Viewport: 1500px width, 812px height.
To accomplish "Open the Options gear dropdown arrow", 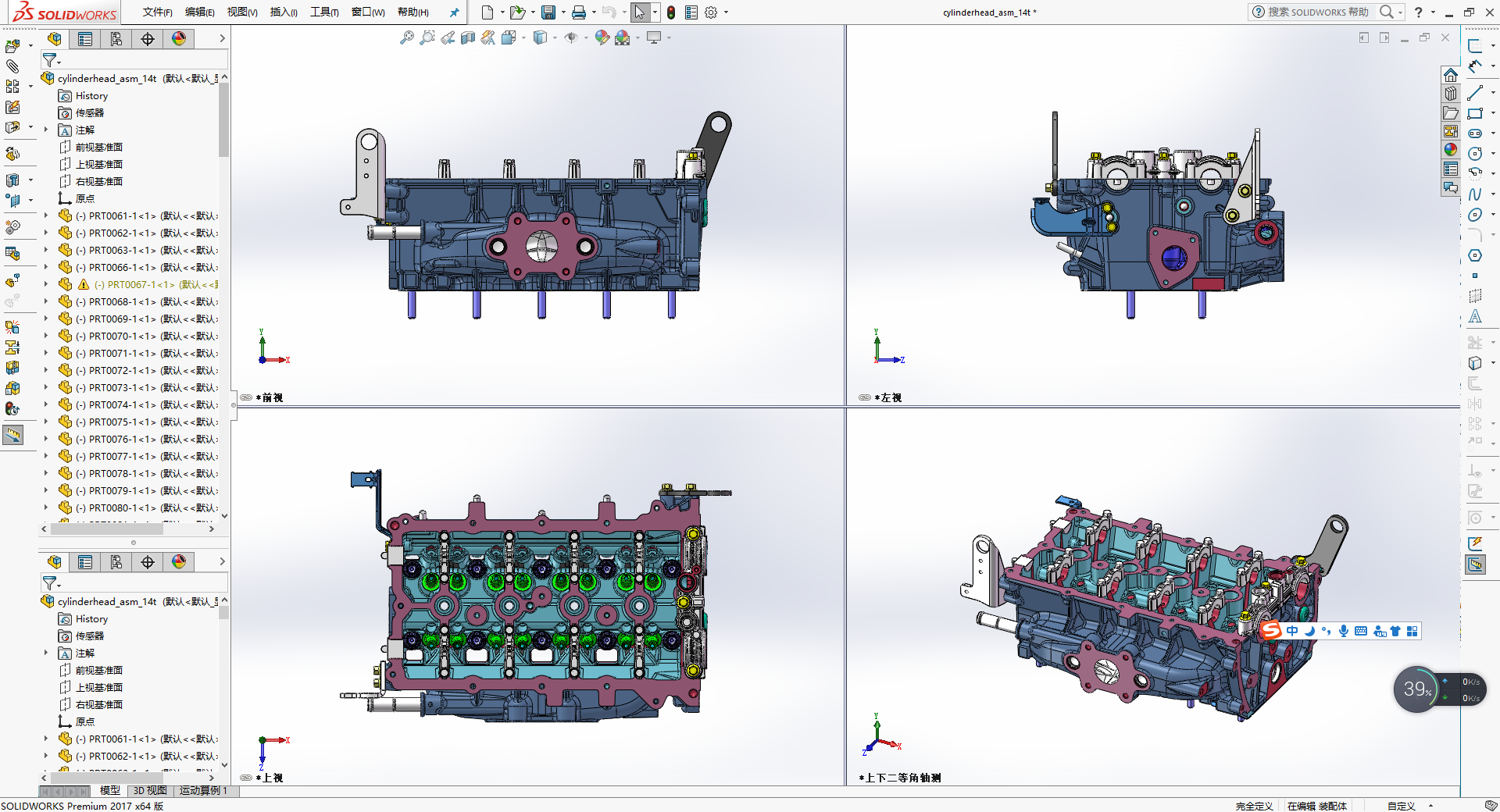I will tap(726, 12).
